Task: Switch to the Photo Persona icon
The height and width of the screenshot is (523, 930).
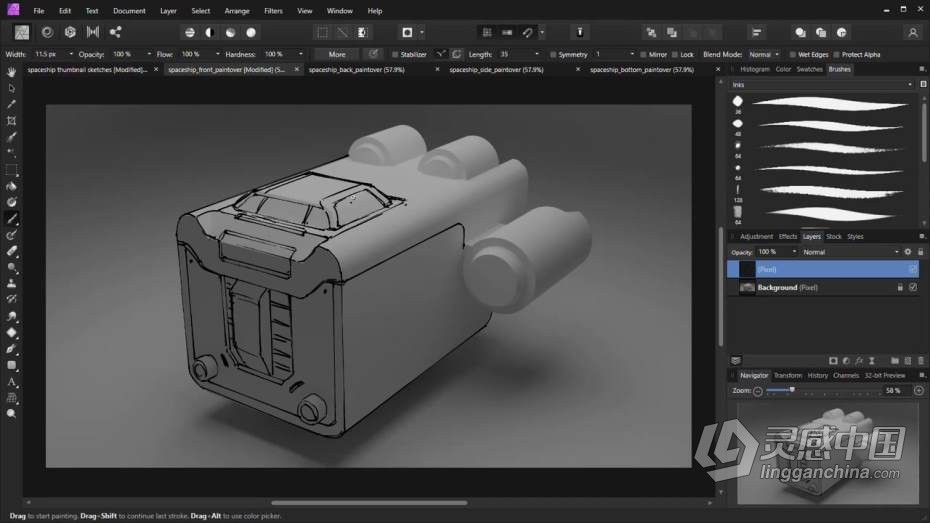Action: [22, 32]
